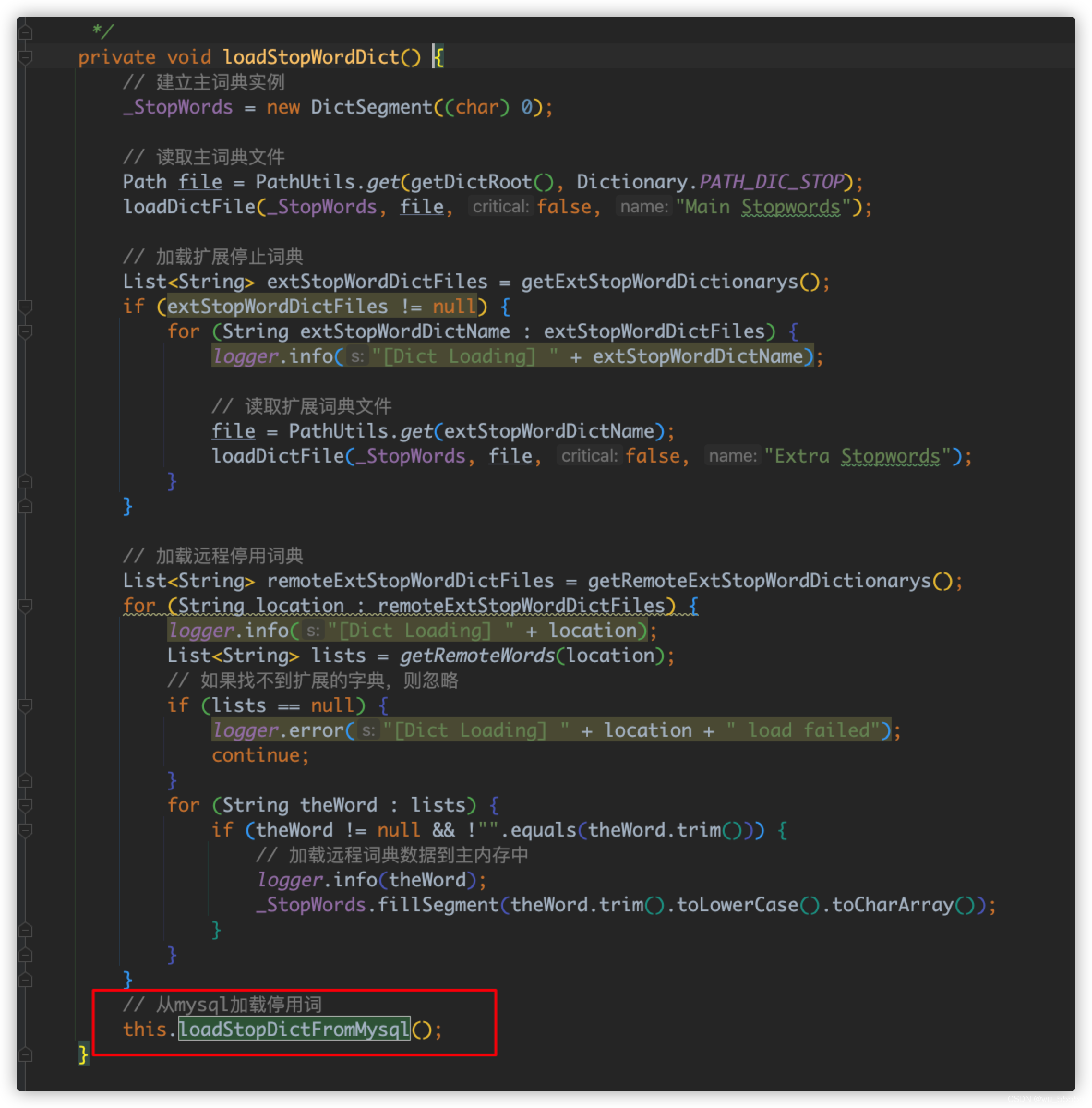Click the comment-end fold marker beside '*/'
The width and height of the screenshot is (1092, 1108).
(x=25, y=32)
